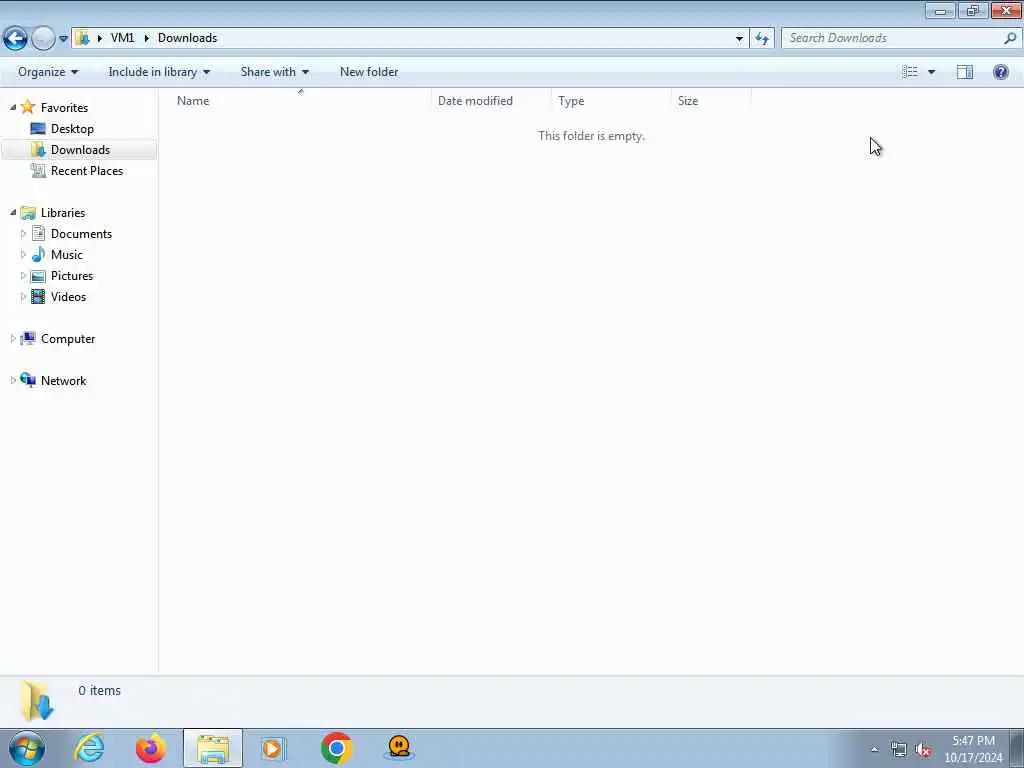This screenshot has height=768, width=1024.
Task: Open the Pictures library
Action: (72, 276)
